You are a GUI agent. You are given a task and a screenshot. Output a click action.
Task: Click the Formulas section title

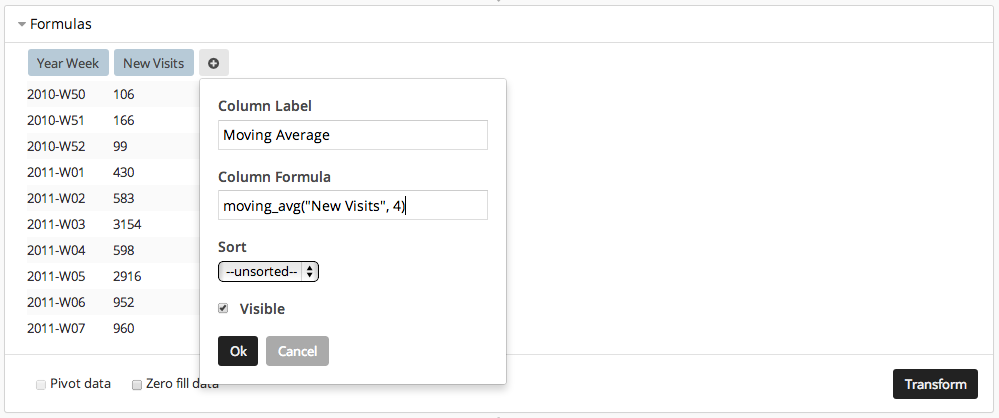point(61,24)
